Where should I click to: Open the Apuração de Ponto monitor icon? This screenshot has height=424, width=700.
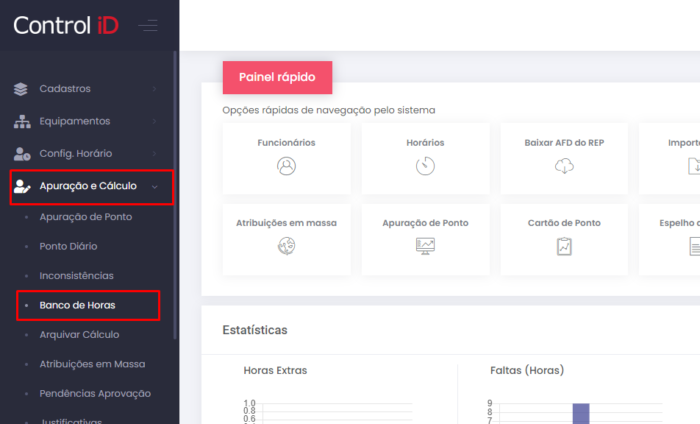pyautogui.click(x=425, y=246)
